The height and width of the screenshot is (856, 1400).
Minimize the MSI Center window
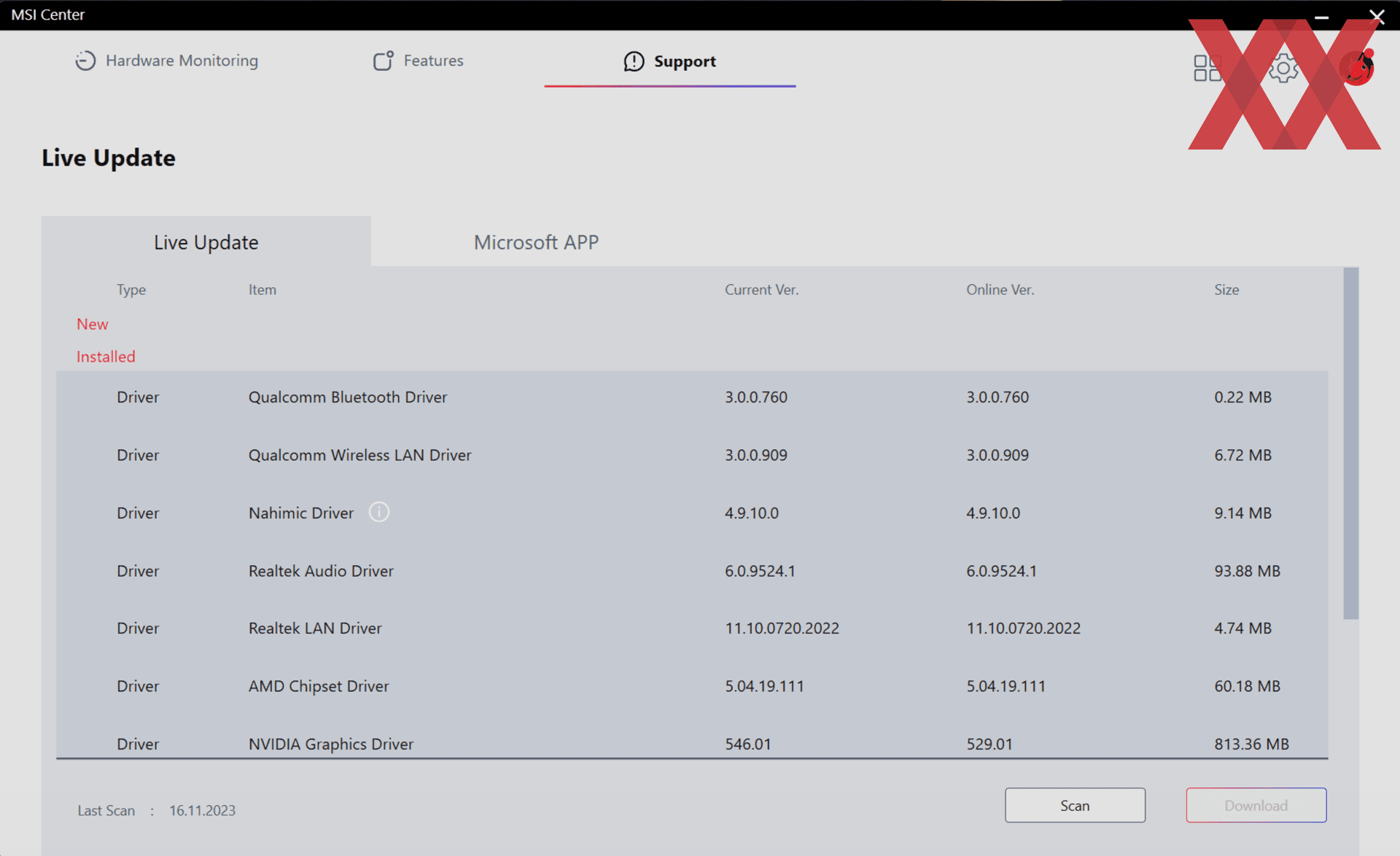pos(1321,16)
